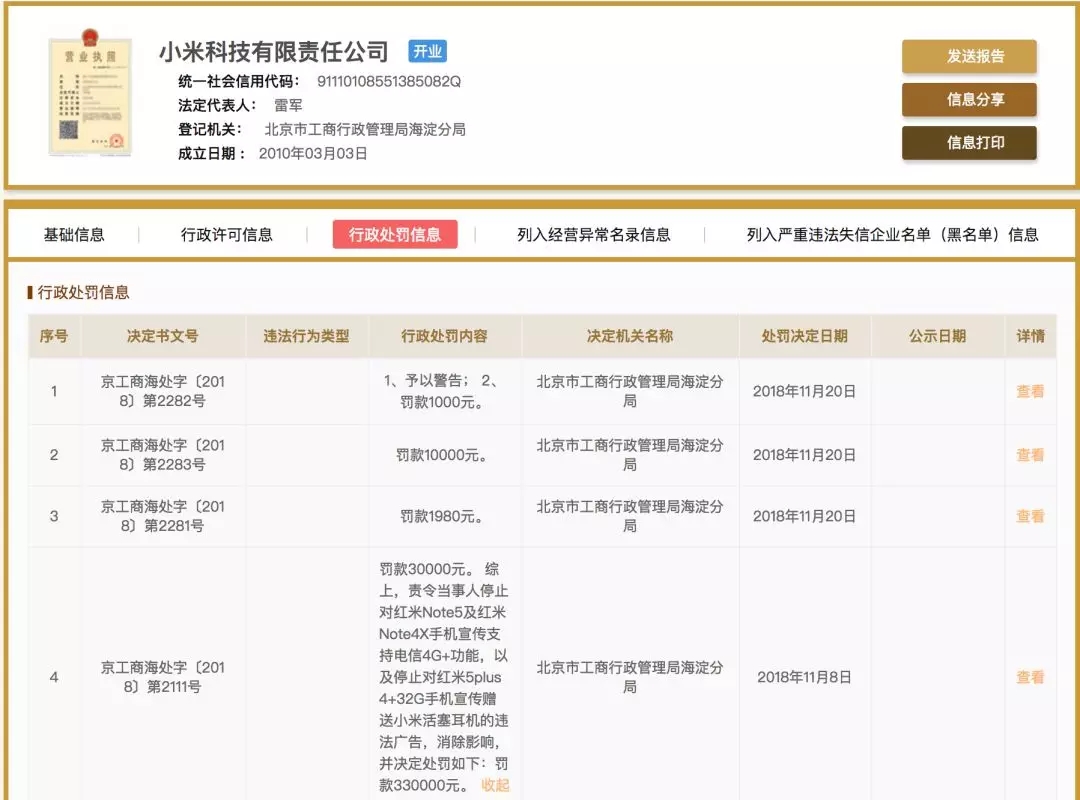Click penalty text 罚款1980元
The image size is (1080, 800).
point(442,517)
